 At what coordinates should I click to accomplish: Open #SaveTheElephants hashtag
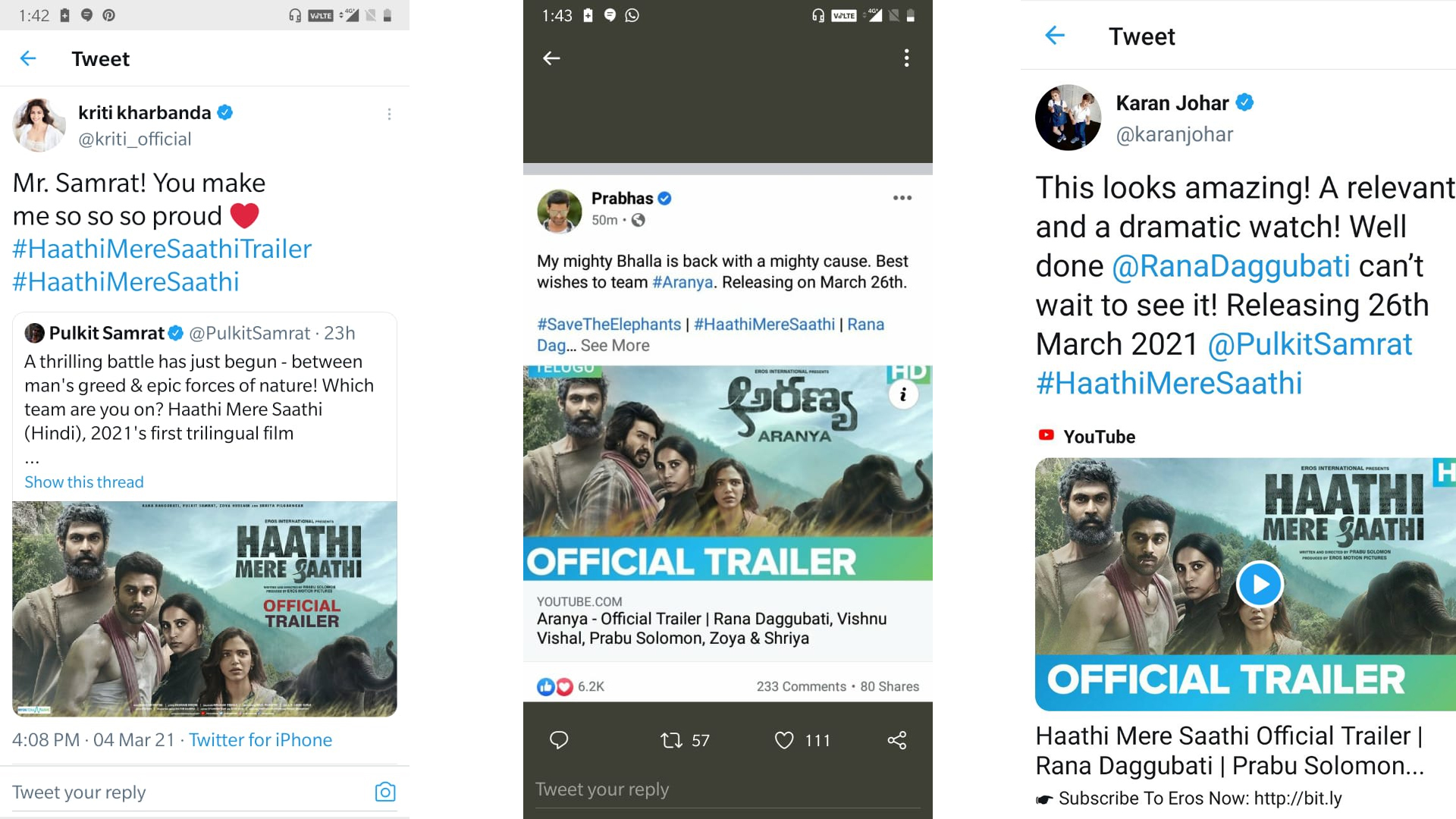609,325
